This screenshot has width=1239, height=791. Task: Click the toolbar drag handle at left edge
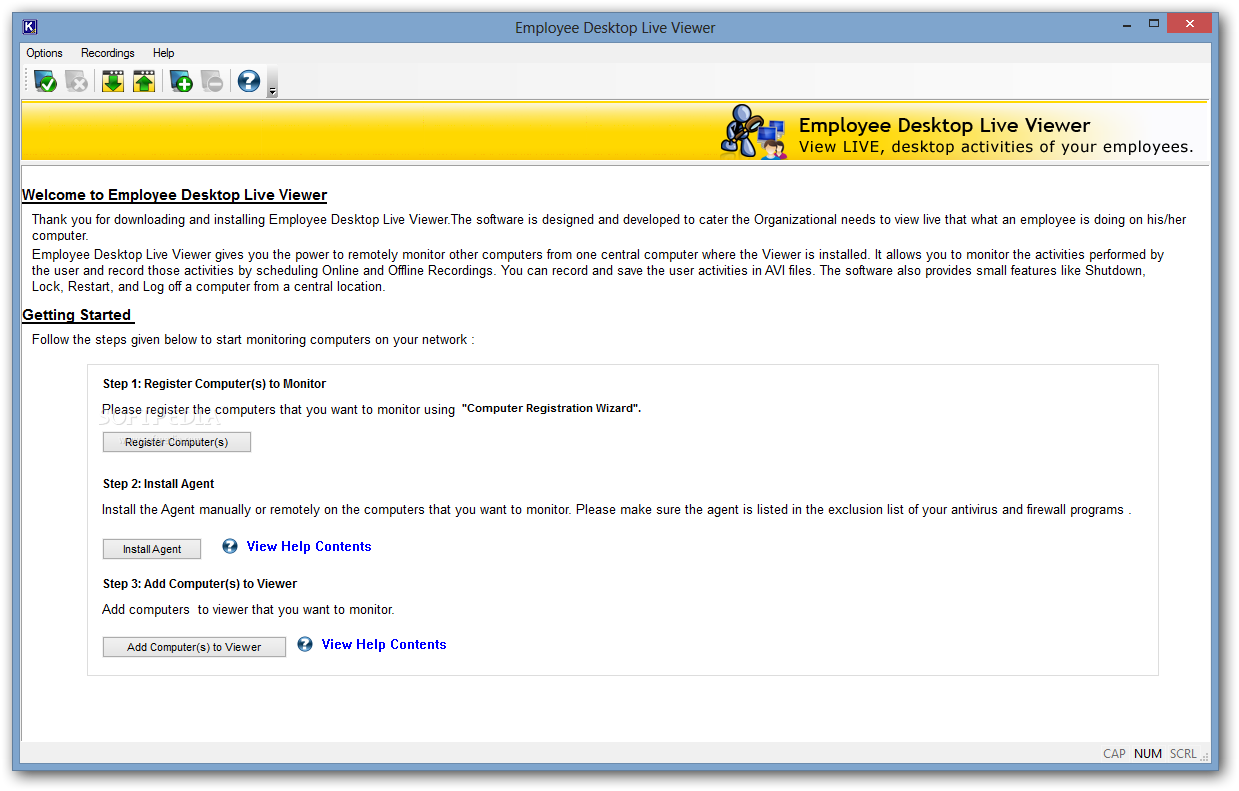[26, 81]
